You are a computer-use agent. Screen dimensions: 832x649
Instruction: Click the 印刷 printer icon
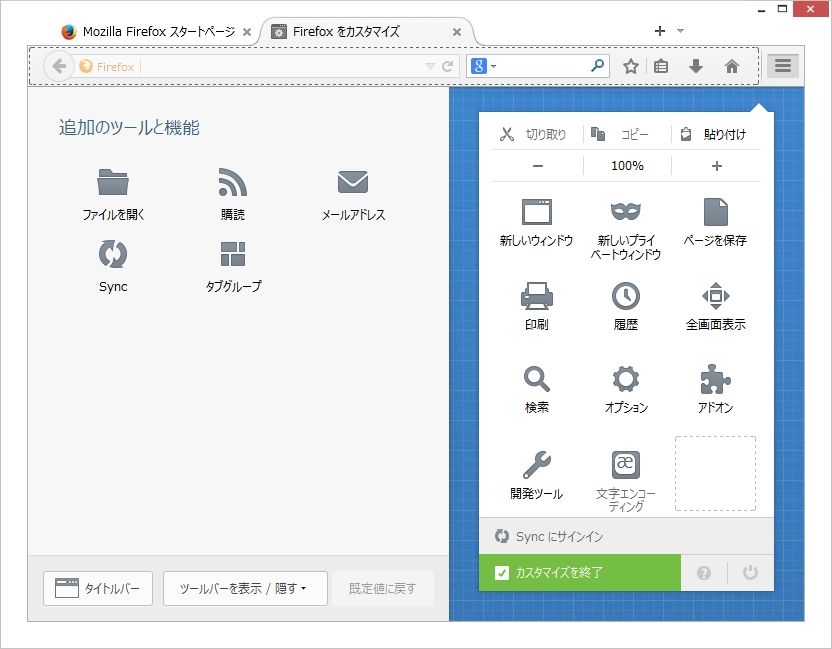pos(536,296)
